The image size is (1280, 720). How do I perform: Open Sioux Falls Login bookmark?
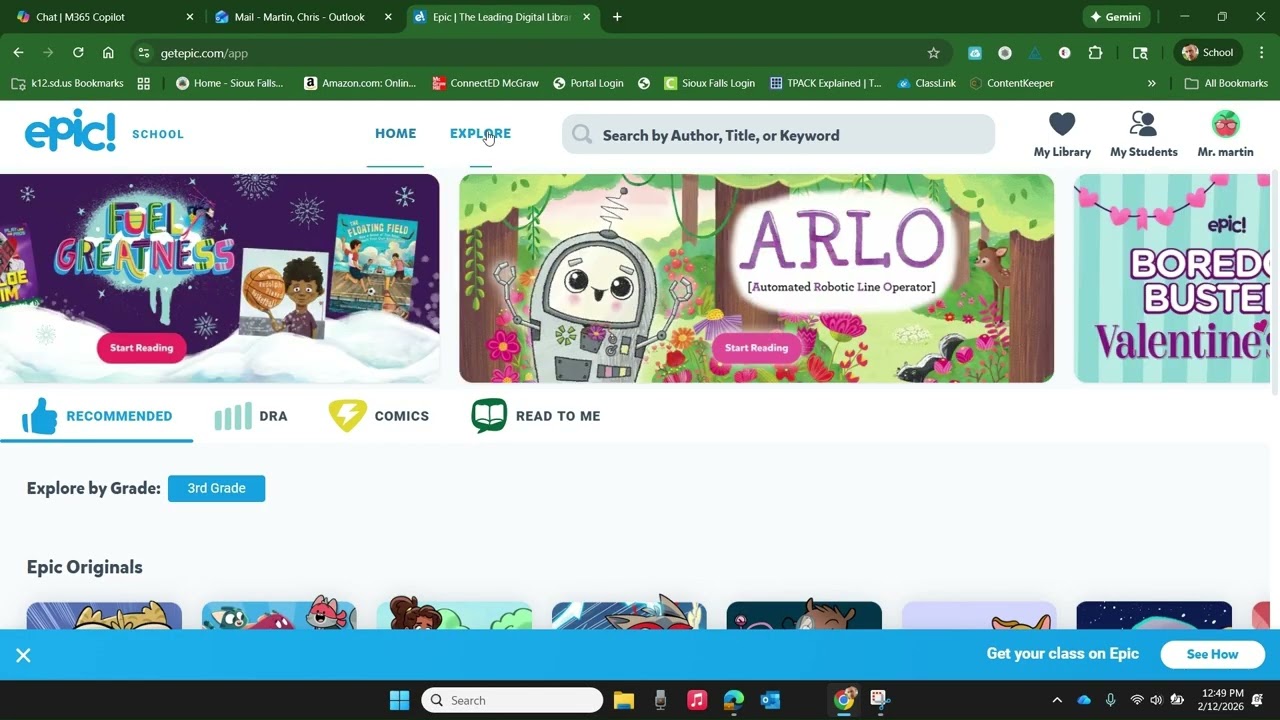pyautogui.click(x=709, y=83)
